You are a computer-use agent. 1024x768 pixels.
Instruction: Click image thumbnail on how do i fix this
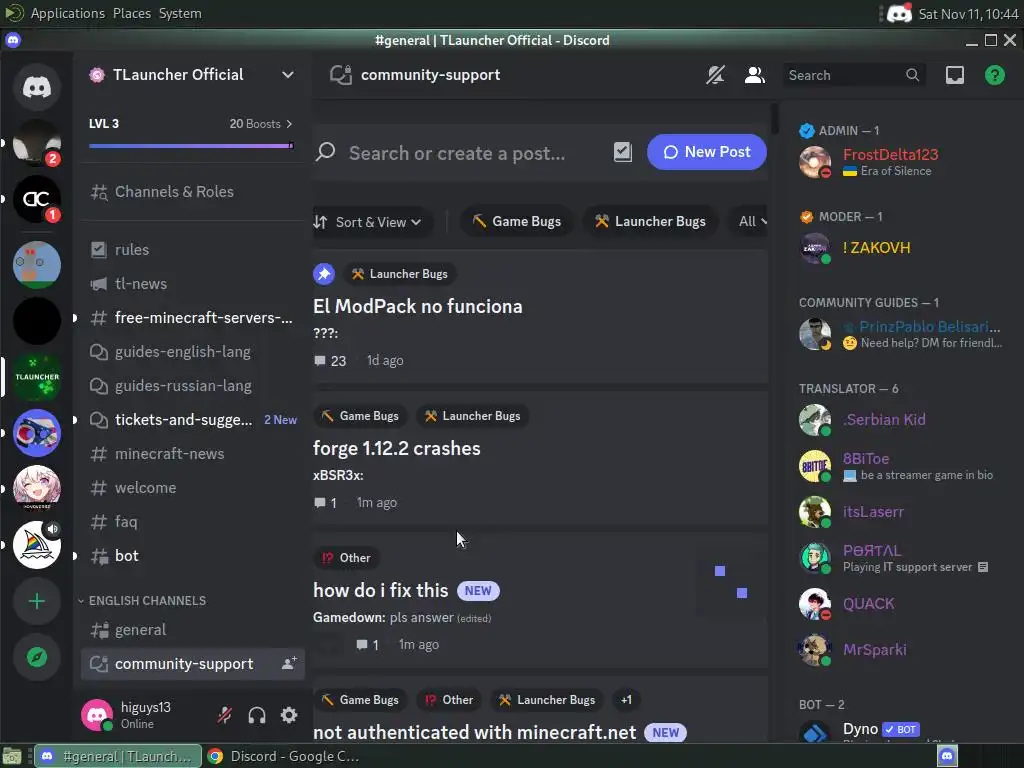[729, 583]
